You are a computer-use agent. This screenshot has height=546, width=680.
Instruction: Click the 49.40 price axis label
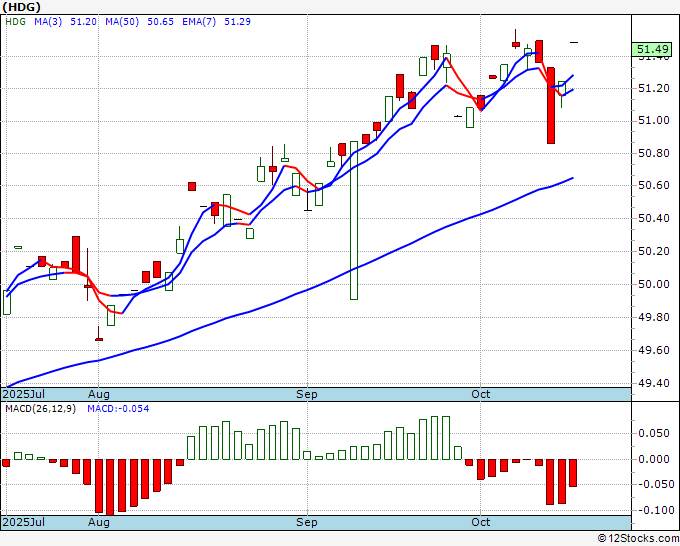pyautogui.click(x=654, y=383)
